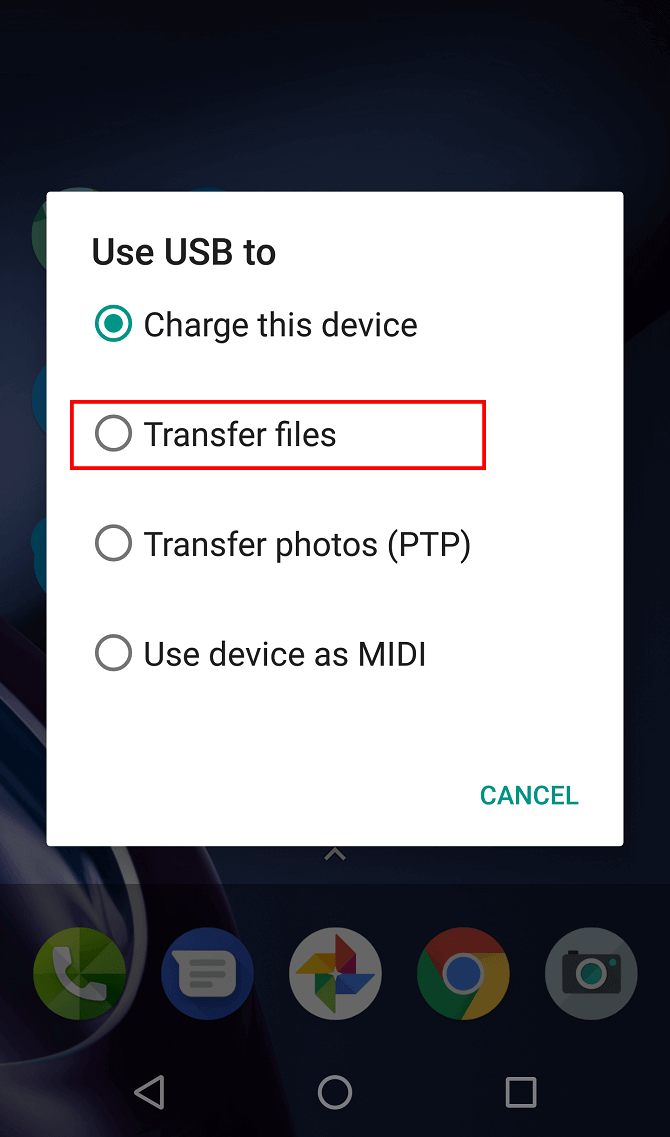The image size is (670, 1137).
Task: Choose the 'Transfer photos (PTP)' text label
Action: pyautogui.click(x=307, y=545)
